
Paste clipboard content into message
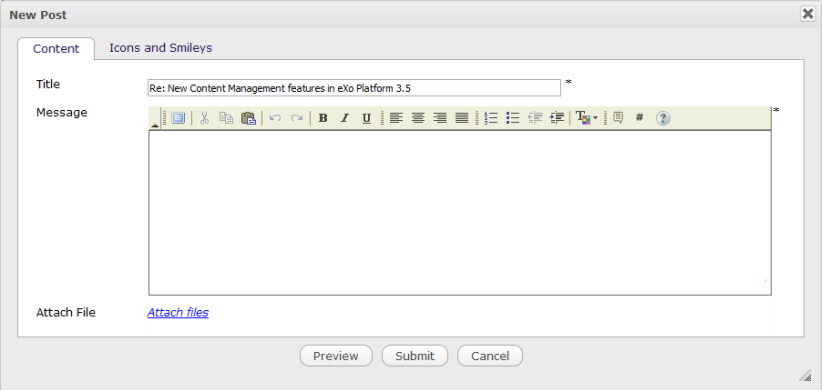click(x=248, y=118)
